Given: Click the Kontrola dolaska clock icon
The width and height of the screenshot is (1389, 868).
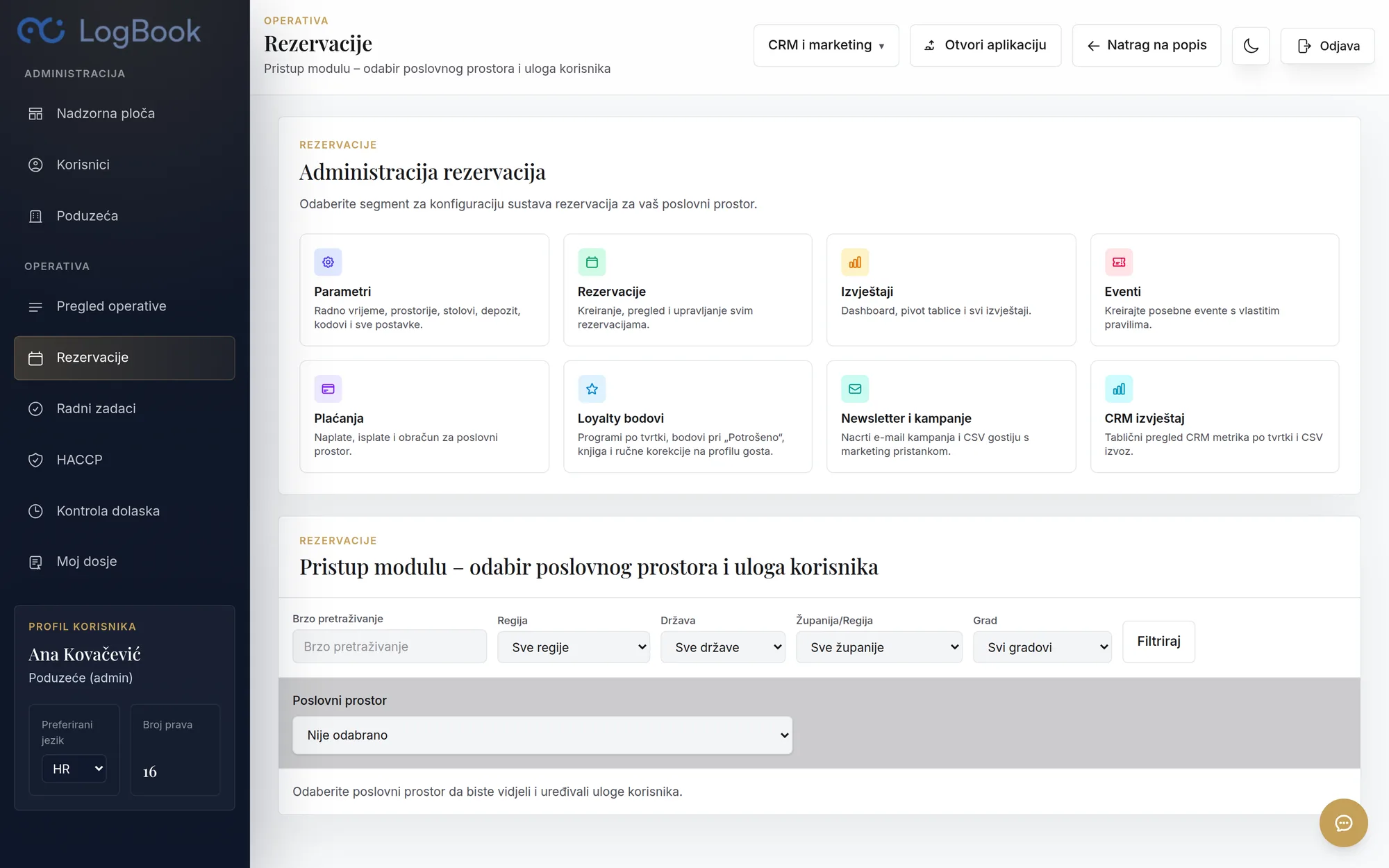Looking at the screenshot, I should click(35, 511).
